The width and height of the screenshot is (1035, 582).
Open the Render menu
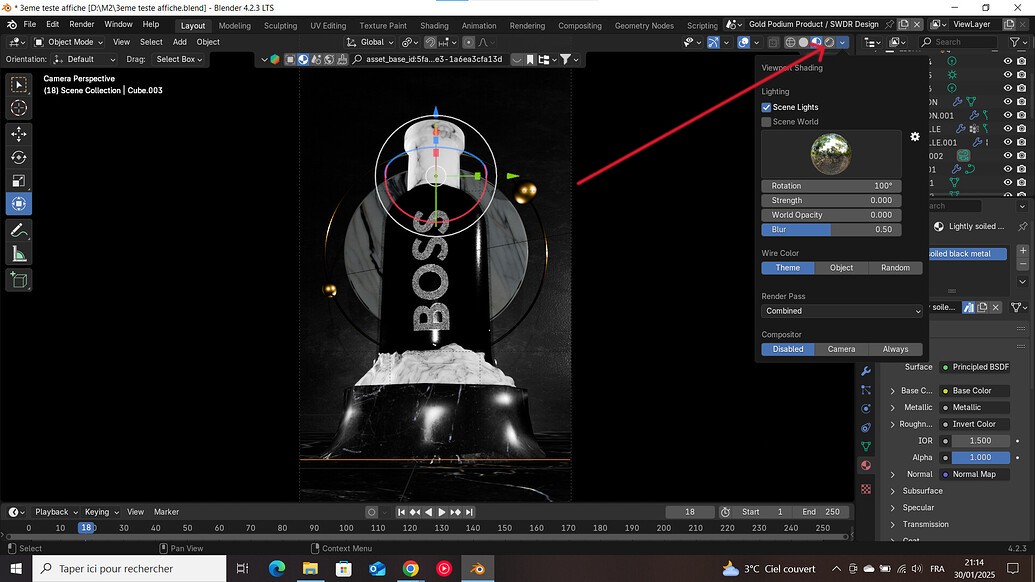(82, 24)
